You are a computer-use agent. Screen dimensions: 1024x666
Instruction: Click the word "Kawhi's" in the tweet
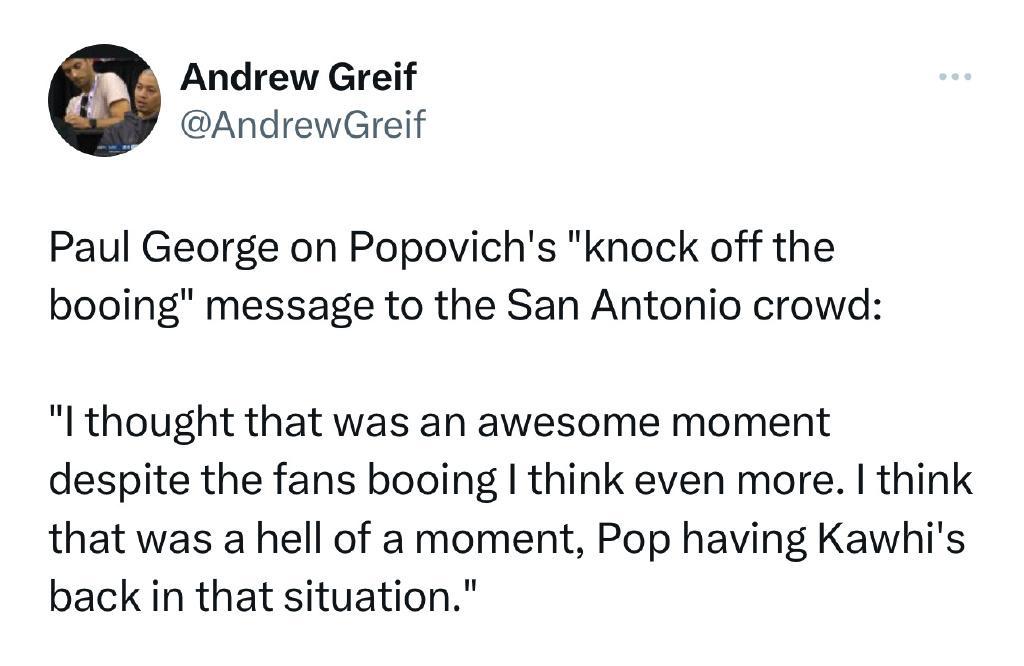pos(890,539)
